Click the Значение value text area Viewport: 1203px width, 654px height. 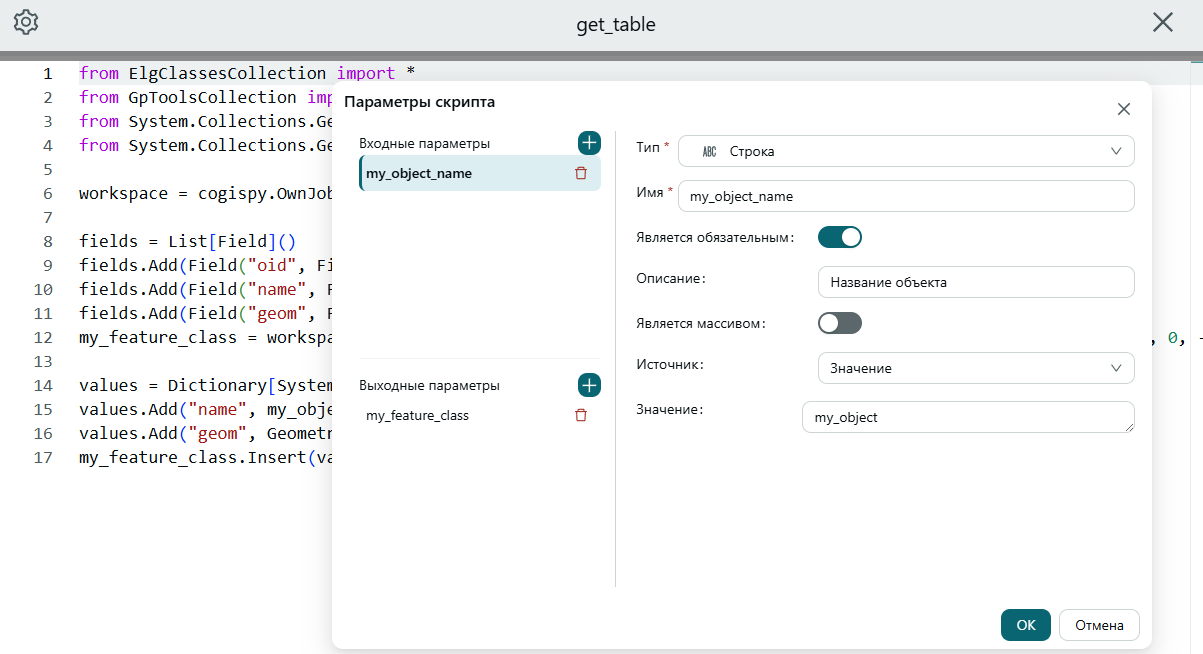pyautogui.click(x=968, y=417)
